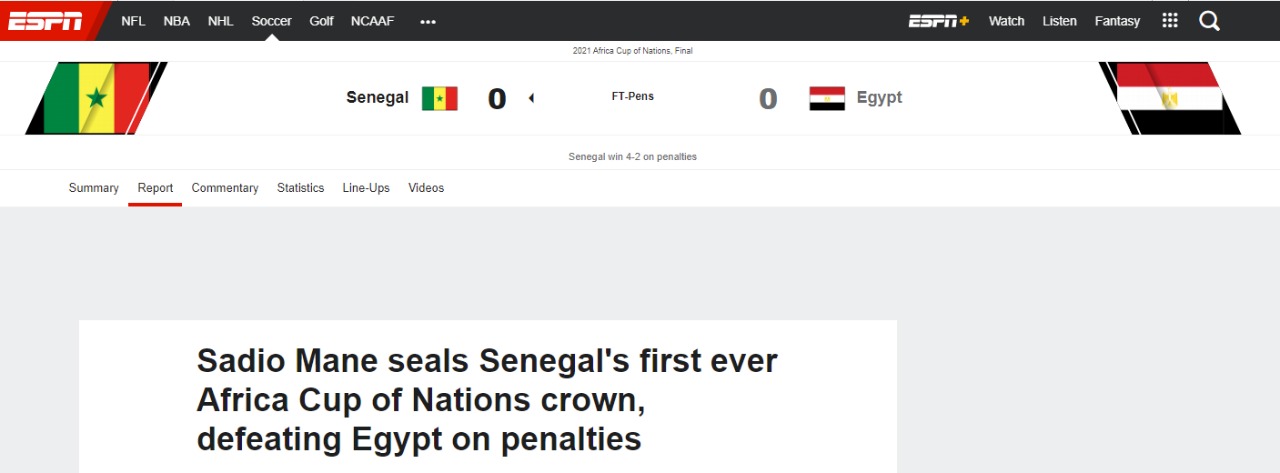Switch to the Summary tab
The height and width of the screenshot is (473, 1280).
click(x=94, y=188)
